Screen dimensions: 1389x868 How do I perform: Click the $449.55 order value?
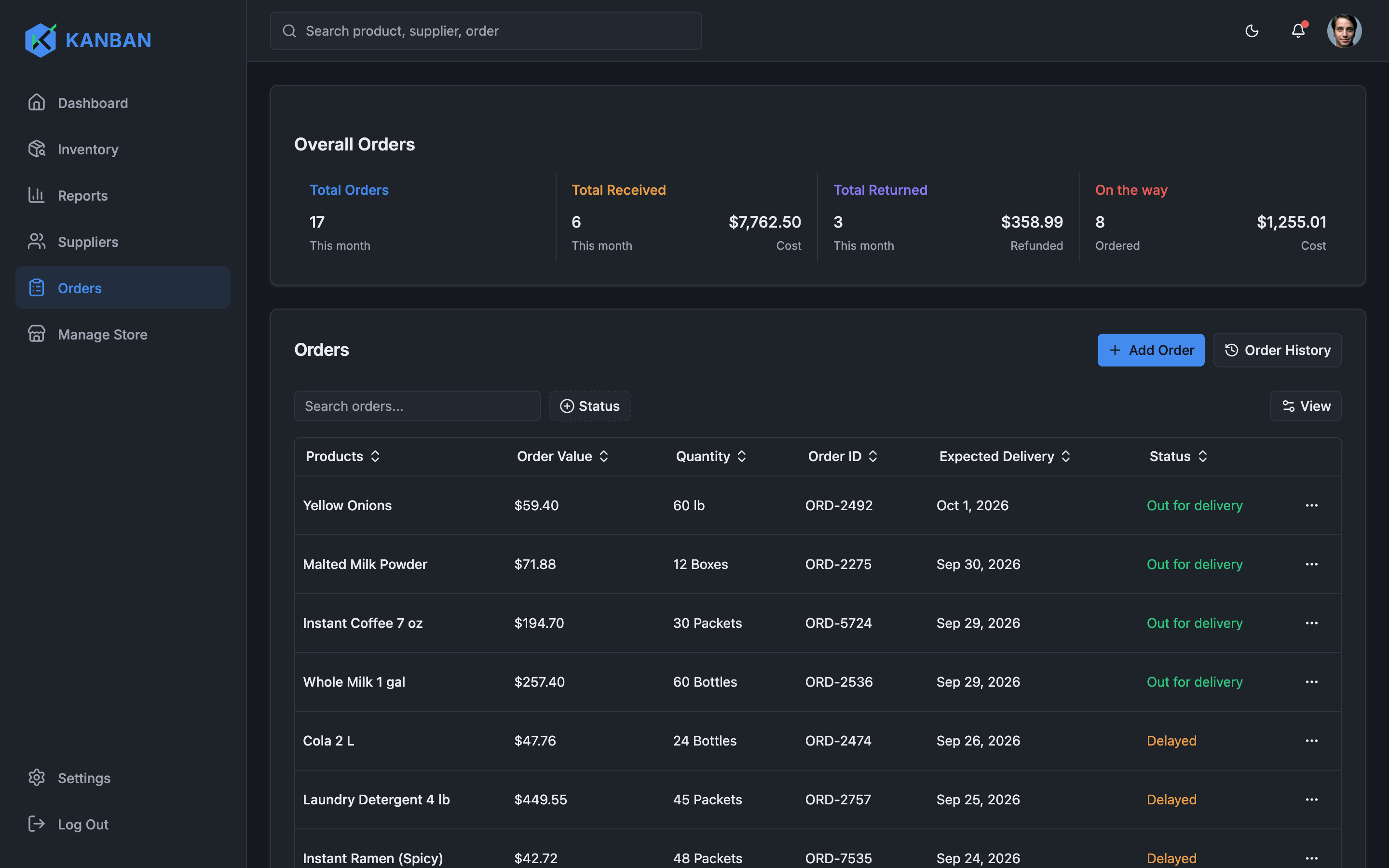click(540, 800)
